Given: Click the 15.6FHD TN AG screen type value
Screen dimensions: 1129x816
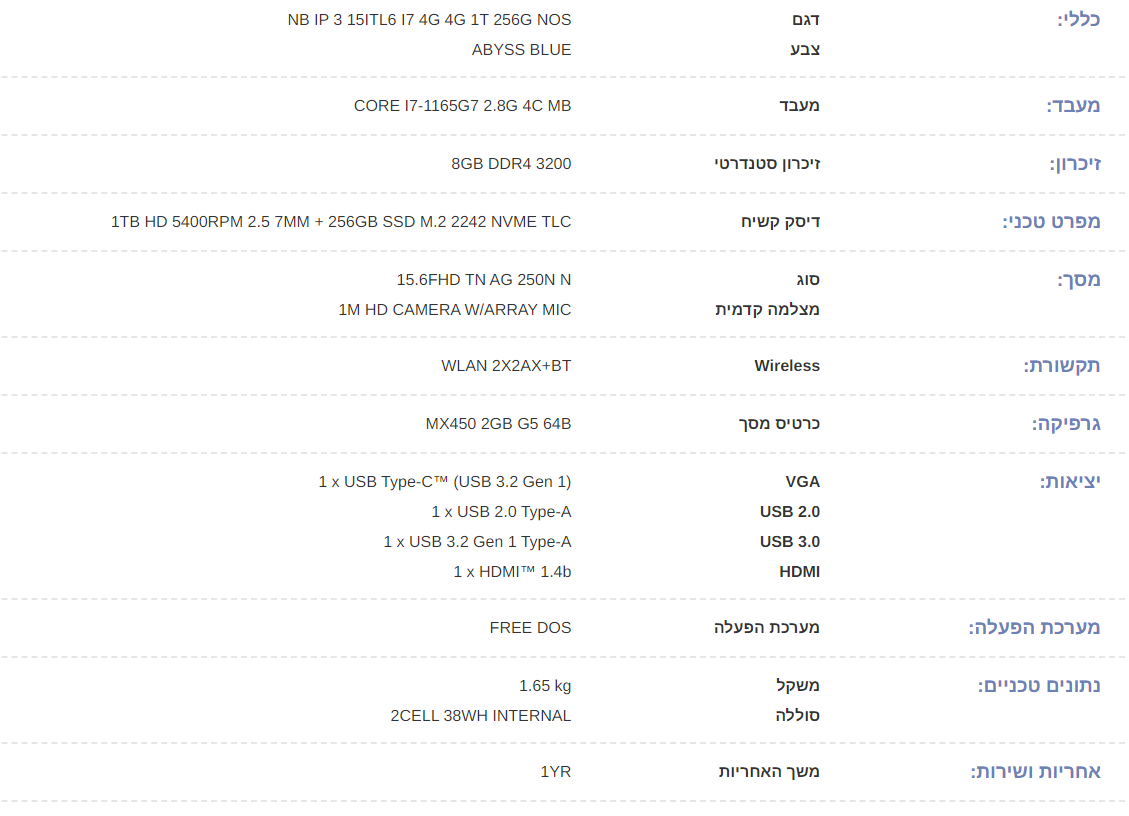Looking at the screenshot, I should click(484, 280).
